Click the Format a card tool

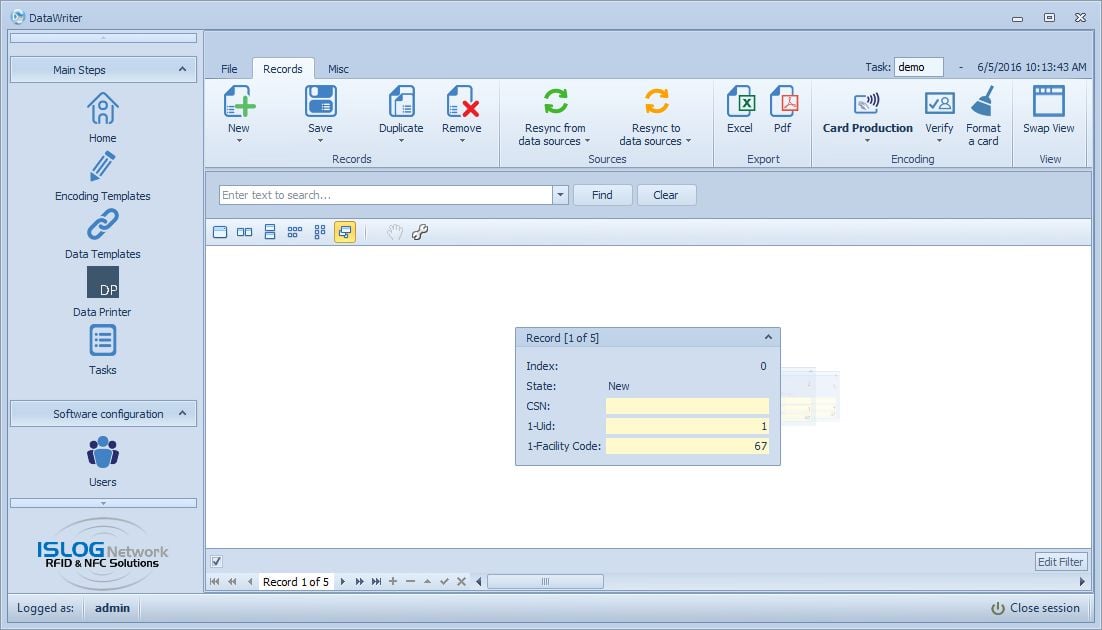[983, 113]
